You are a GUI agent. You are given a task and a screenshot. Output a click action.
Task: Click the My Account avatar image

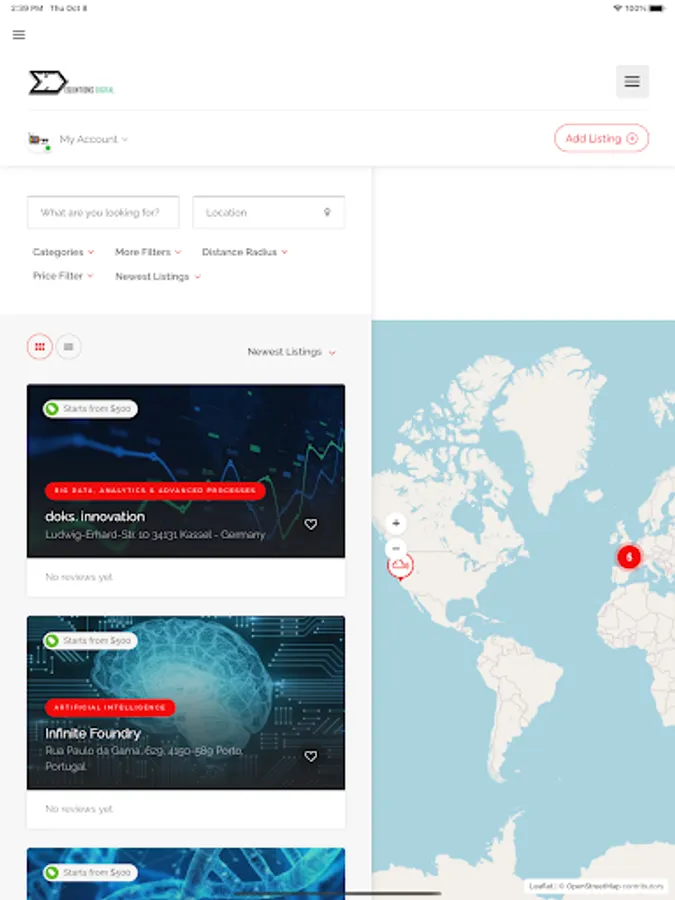39,139
